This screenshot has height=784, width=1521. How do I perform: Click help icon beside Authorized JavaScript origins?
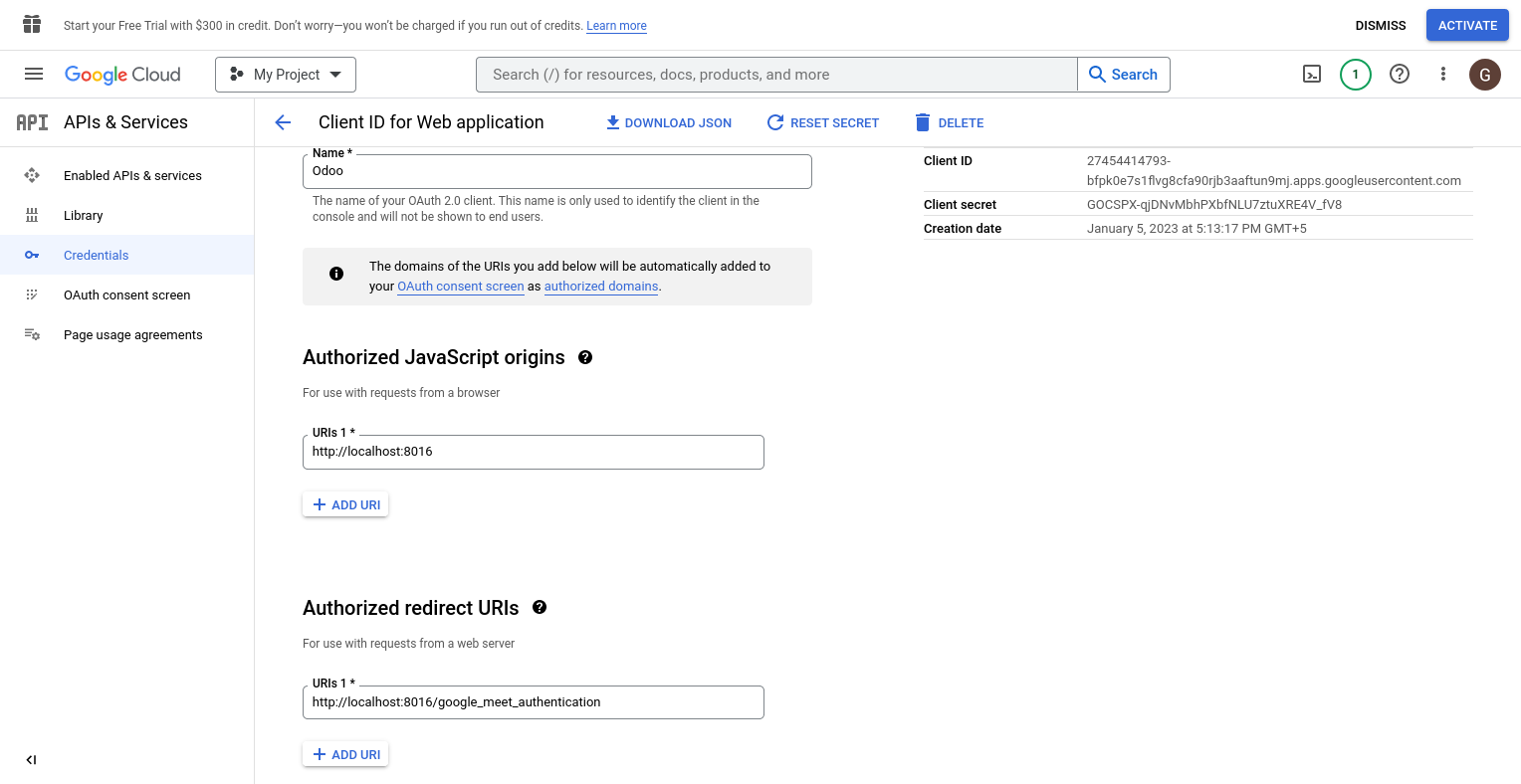585,357
